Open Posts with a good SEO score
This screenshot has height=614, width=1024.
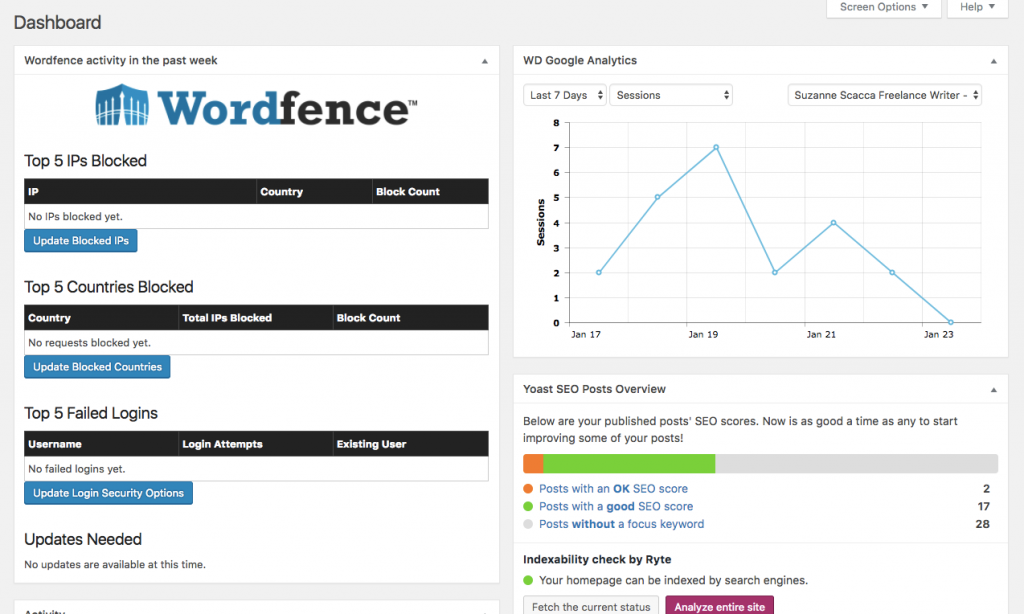click(615, 506)
